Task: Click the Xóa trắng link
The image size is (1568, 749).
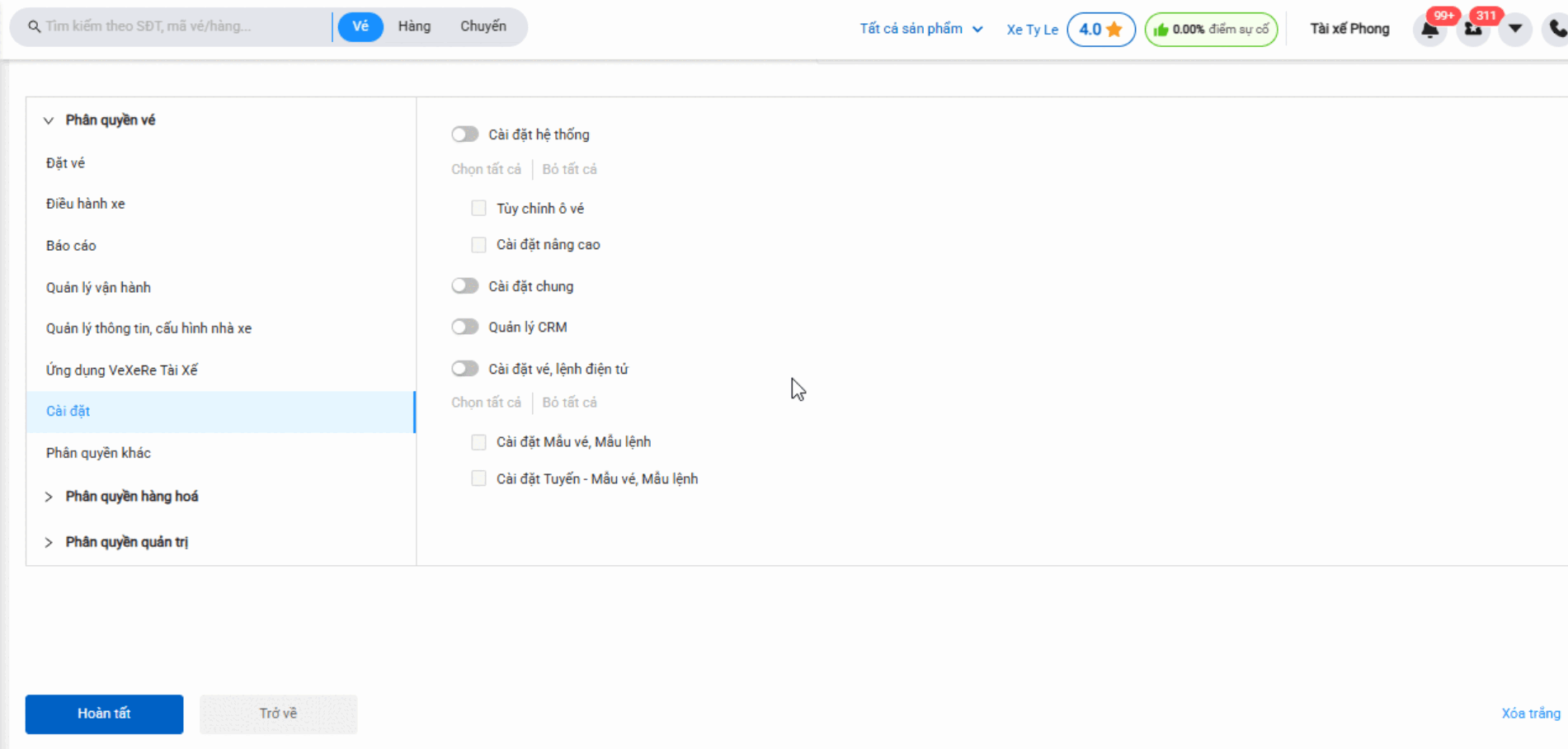Action: [x=1530, y=714]
